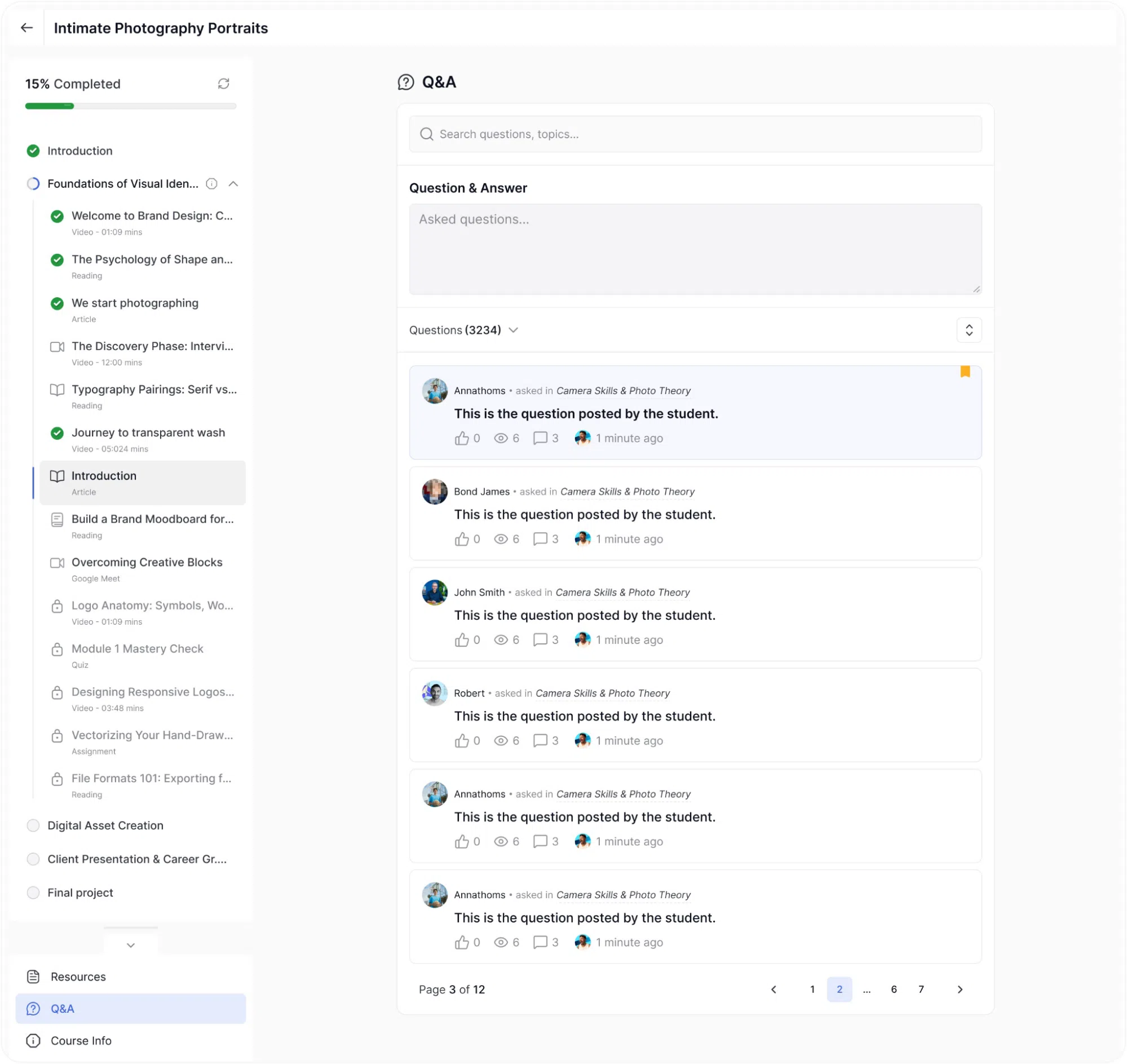Expand the Client Presentation & Career Gr.... section
The width and height of the screenshot is (1127, 1064).
137,859
